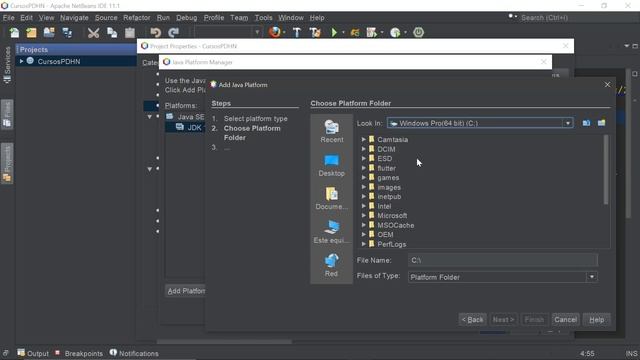Click the Up One Level folder icon
Screen dimensions: 640x360
click(587, 123)
